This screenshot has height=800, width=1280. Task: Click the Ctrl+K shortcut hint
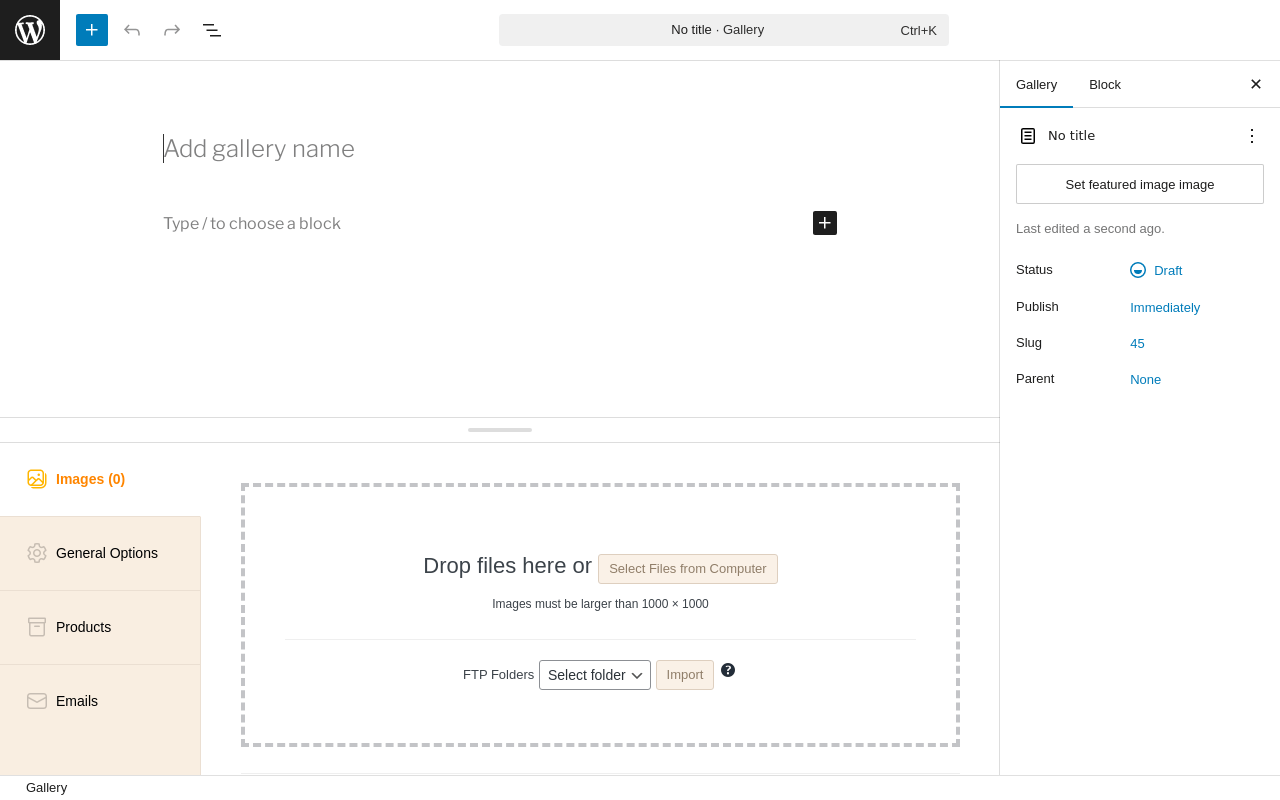(x=918, y=30)
